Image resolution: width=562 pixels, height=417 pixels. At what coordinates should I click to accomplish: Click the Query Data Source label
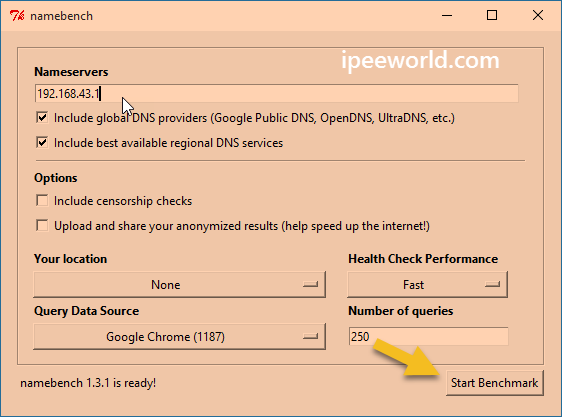(x=86, y=311)
